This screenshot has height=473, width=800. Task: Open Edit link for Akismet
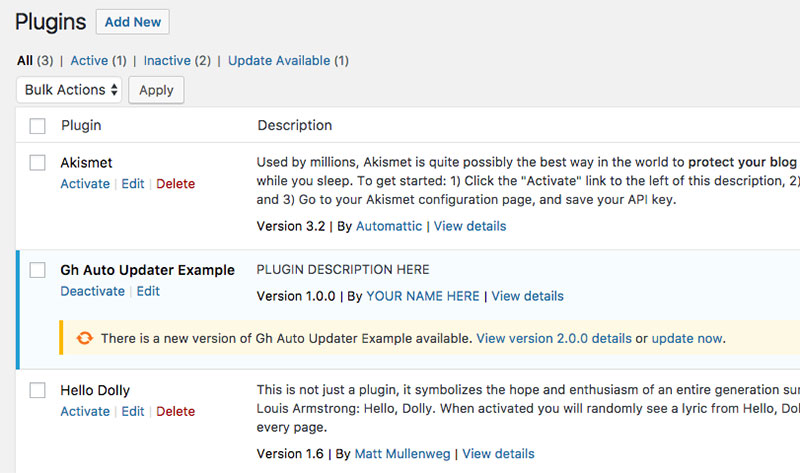[133, 184]
